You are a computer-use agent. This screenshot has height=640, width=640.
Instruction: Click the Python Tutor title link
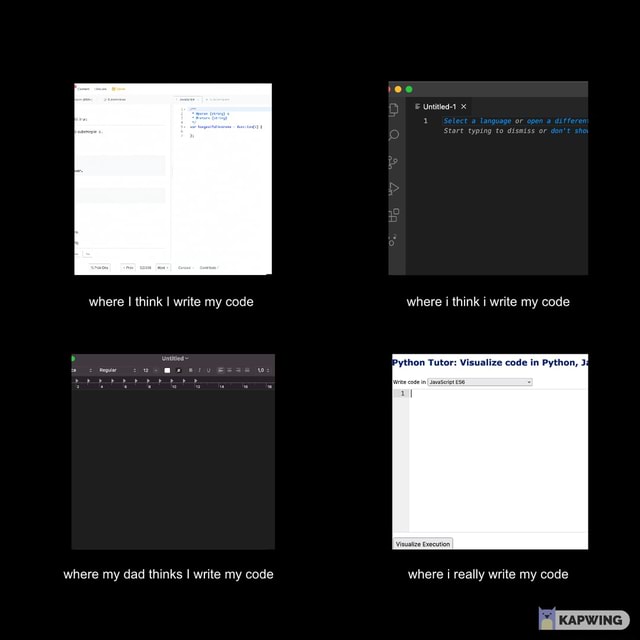(x=490, y=362)
